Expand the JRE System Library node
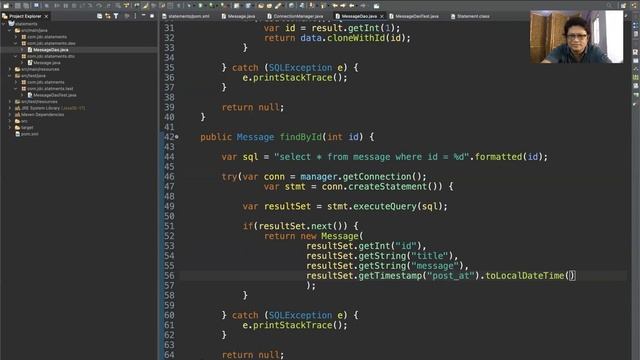 click(x=10, y=108)
